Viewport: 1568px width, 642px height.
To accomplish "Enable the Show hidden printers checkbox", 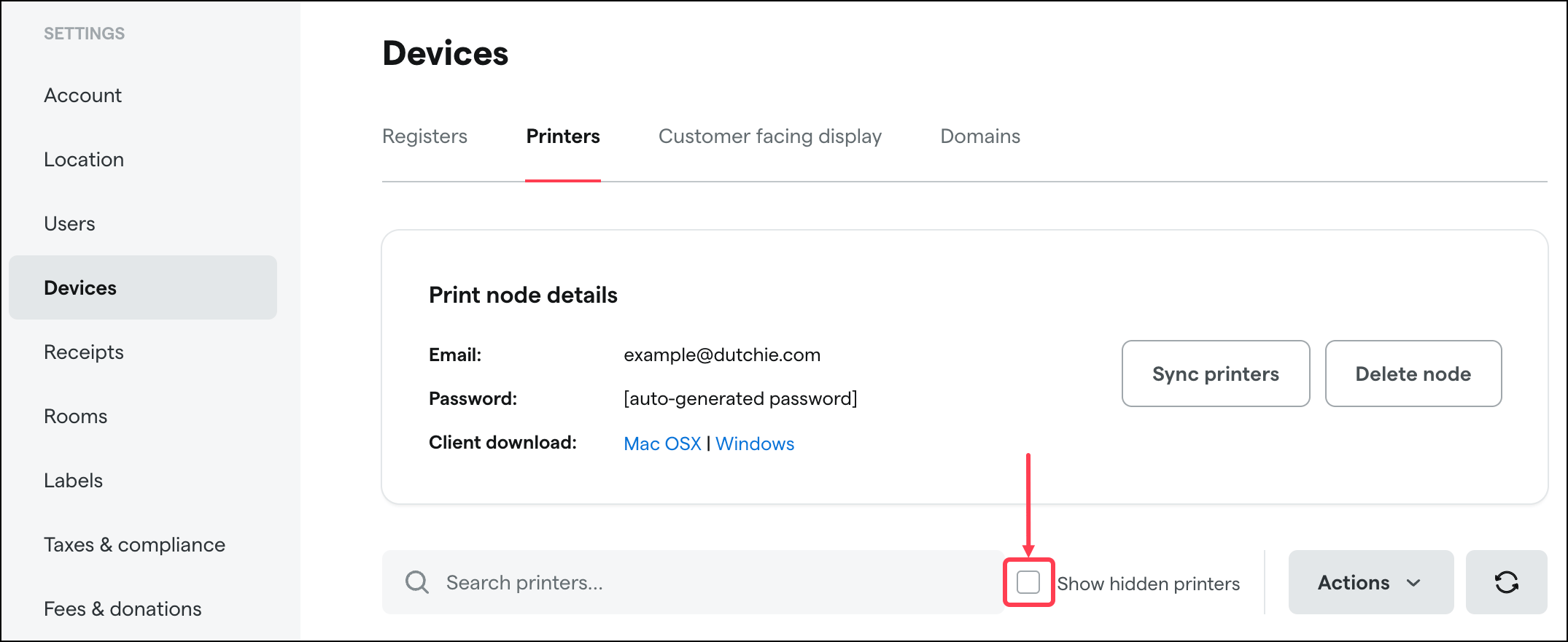I will click(x=1029, y=582).
